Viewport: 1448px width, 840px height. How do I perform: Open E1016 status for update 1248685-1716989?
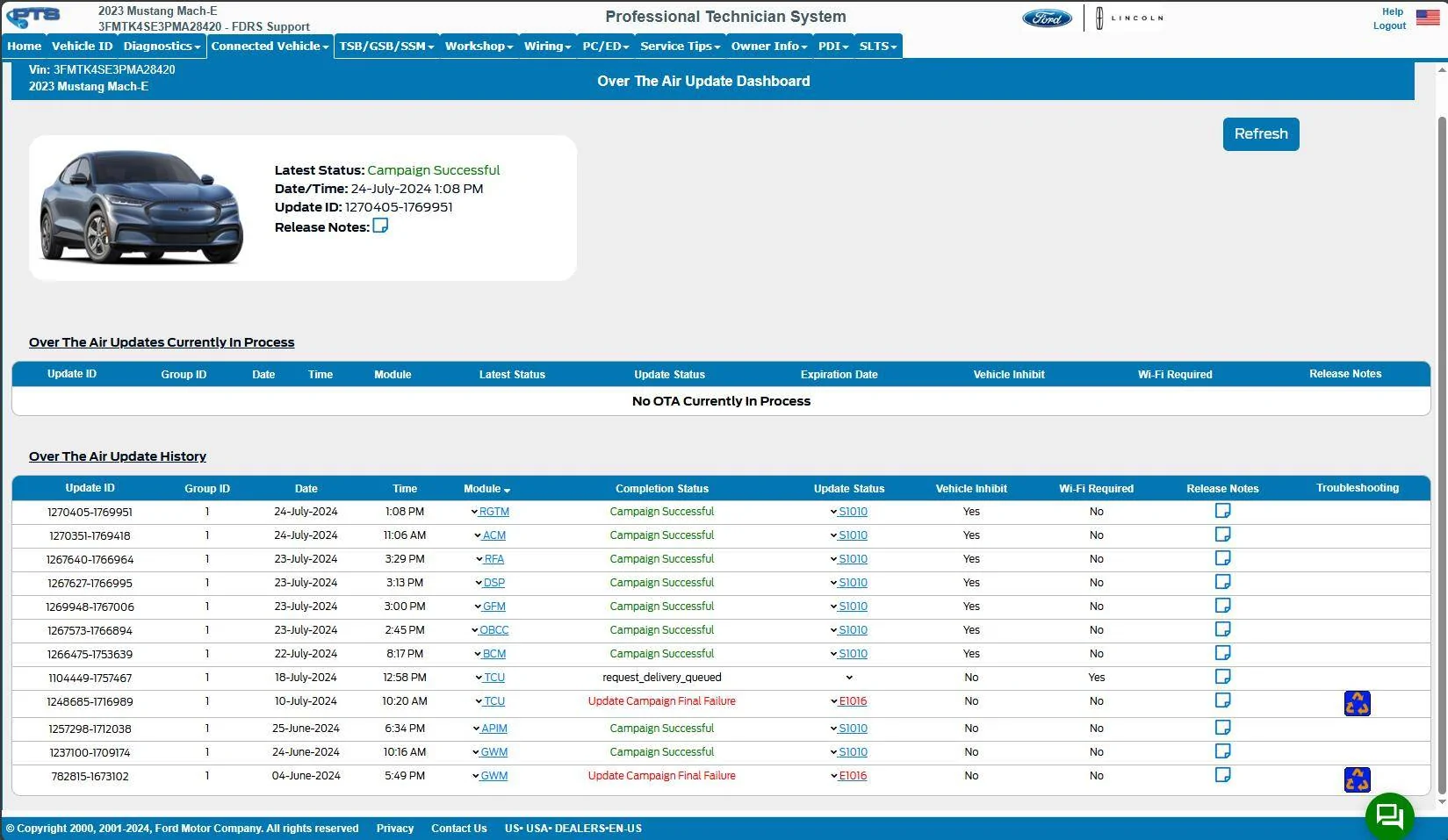(x=848, y=701)
